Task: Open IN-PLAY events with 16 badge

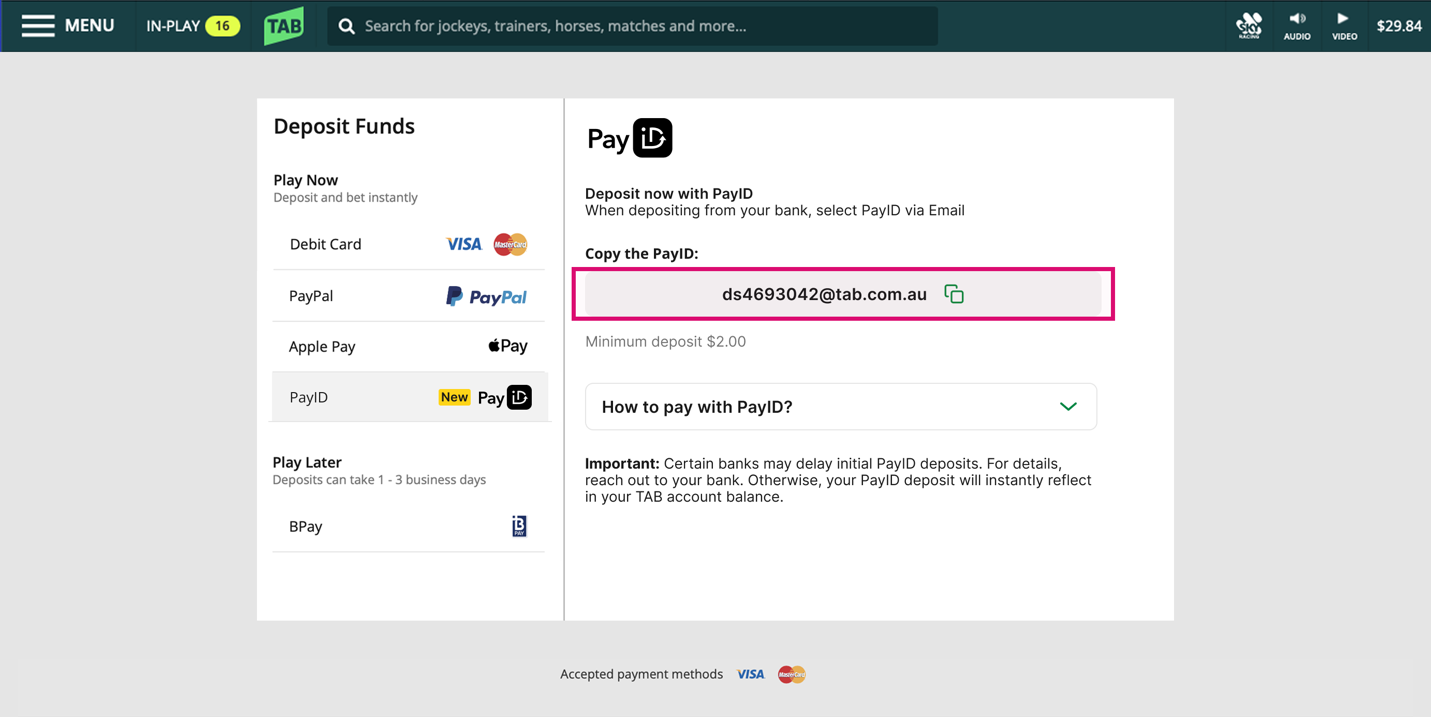Action: tap(192, 26)
